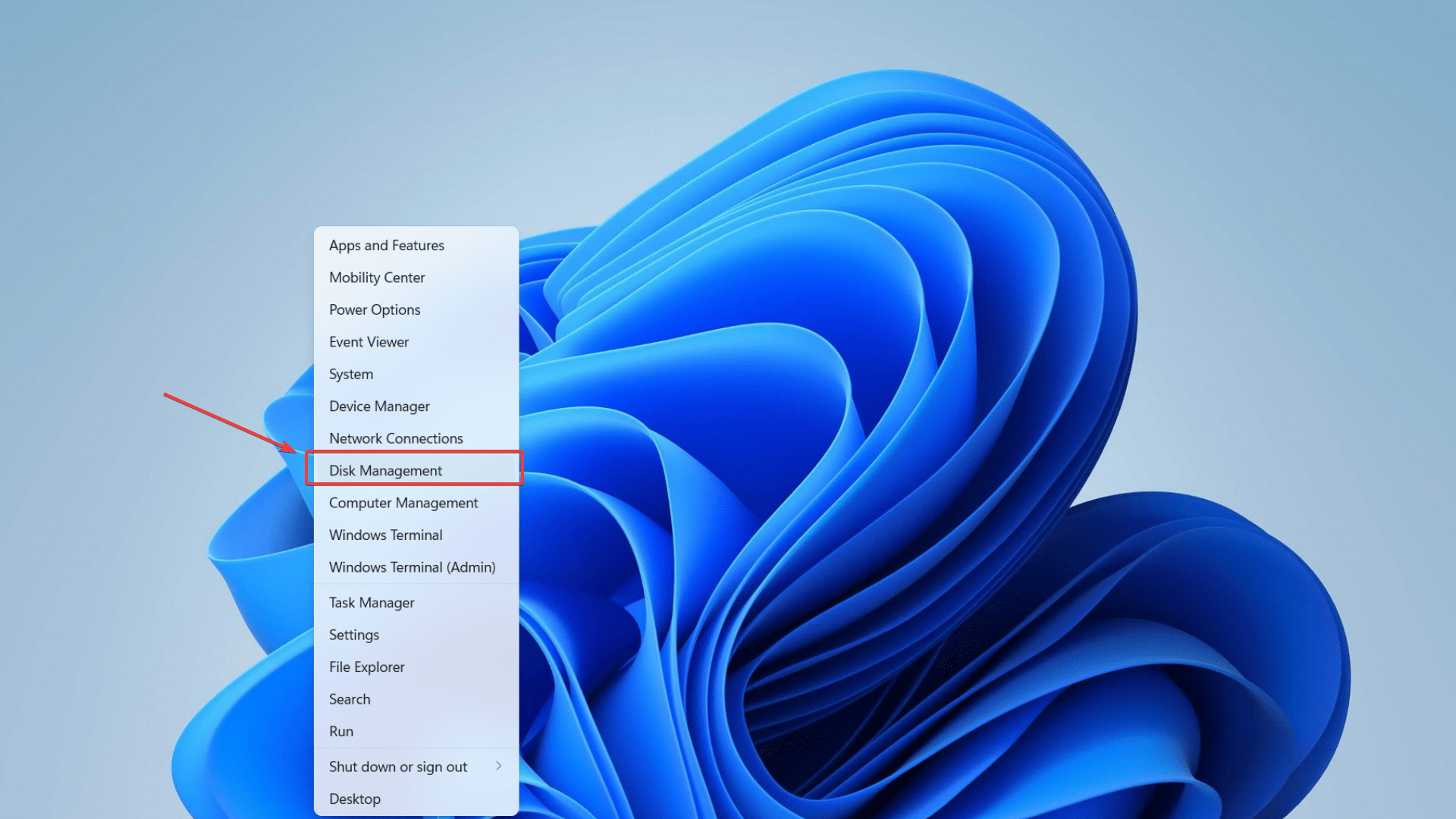Open Computer Management console
The height and width of the screenshot is (819, 1456).
click(403, 502)
